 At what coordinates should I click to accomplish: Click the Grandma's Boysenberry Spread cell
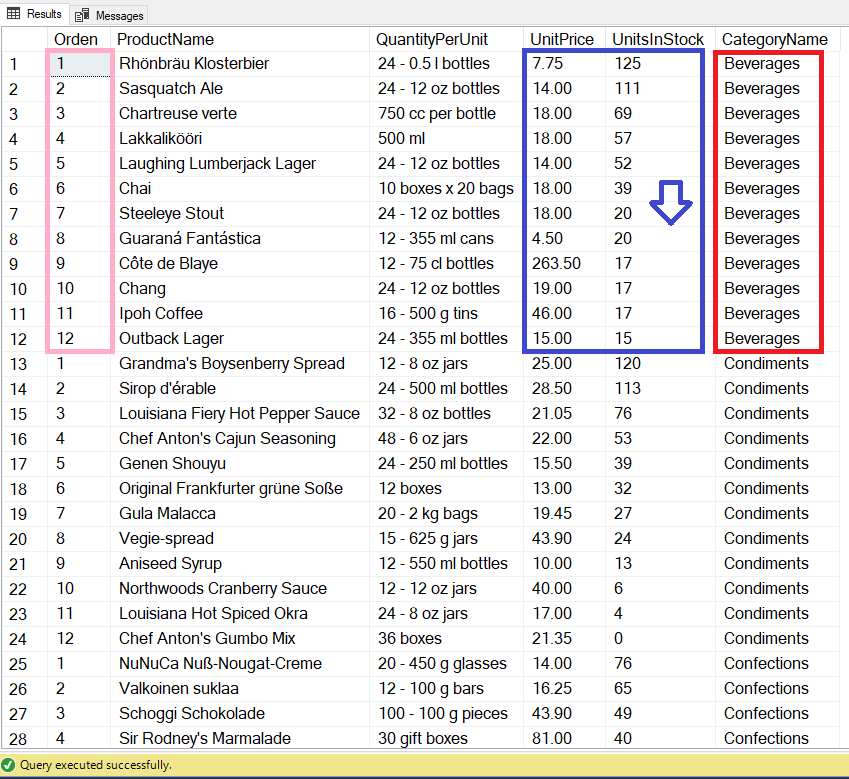click(240, 363)
